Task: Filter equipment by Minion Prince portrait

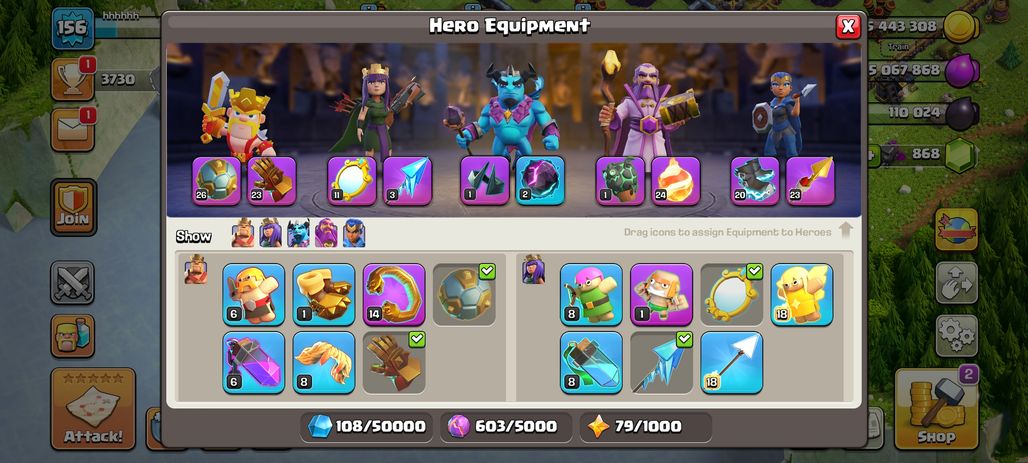Action: (x=298, y=233)
